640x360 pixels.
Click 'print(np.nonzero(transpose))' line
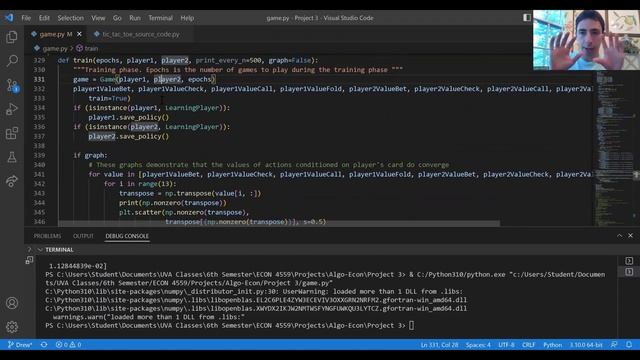173,203
